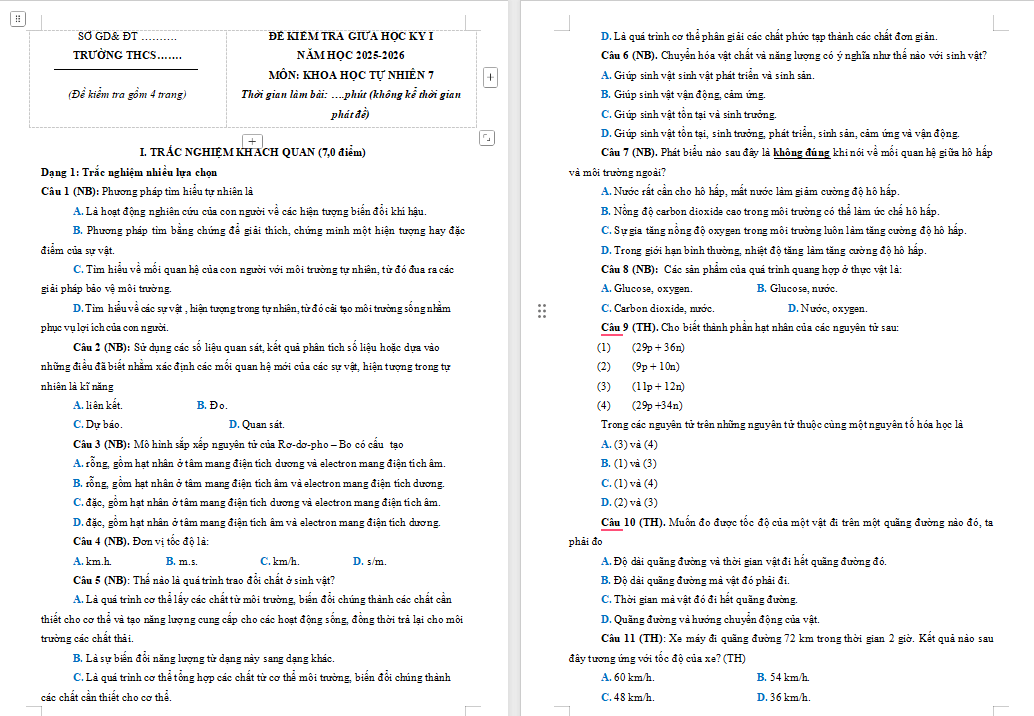This screenshot has width=1034, height=716.
Task: Click "D. Quãng đường và hướng chuyển động" answer
Action: click(x=711, y=619)
